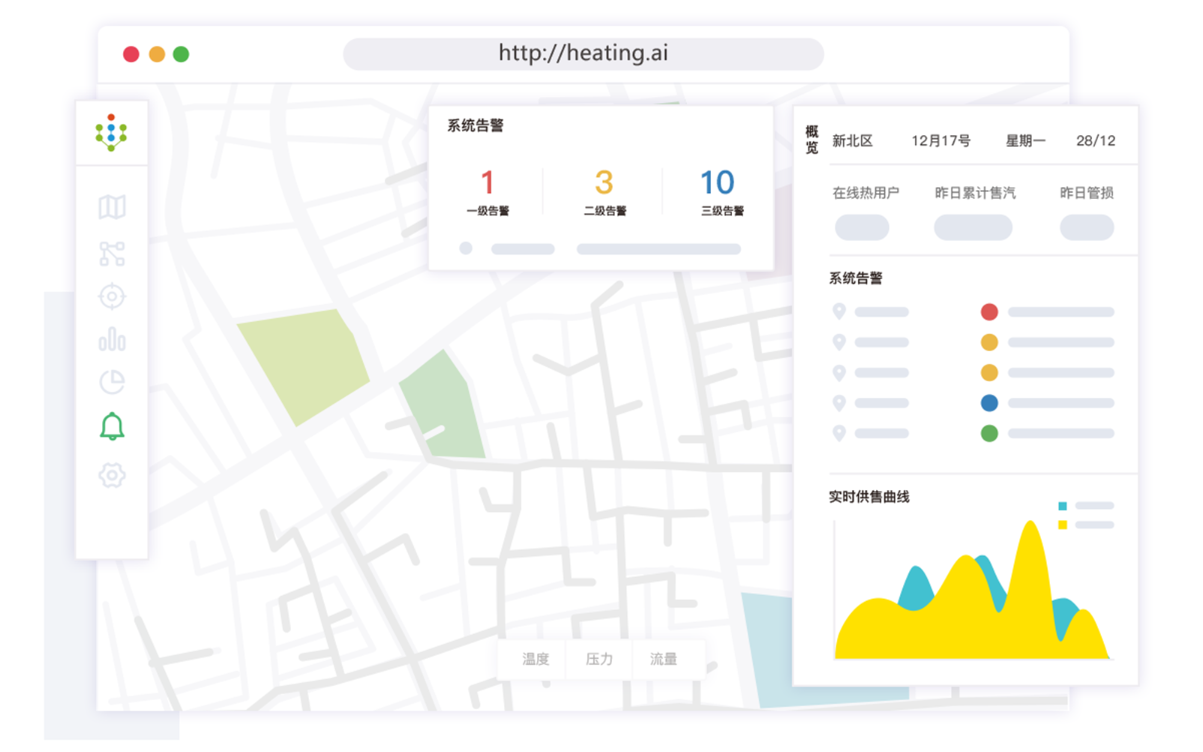Click the 28/12 value
Viewport: 1203px width, 752px height.
1096,141
